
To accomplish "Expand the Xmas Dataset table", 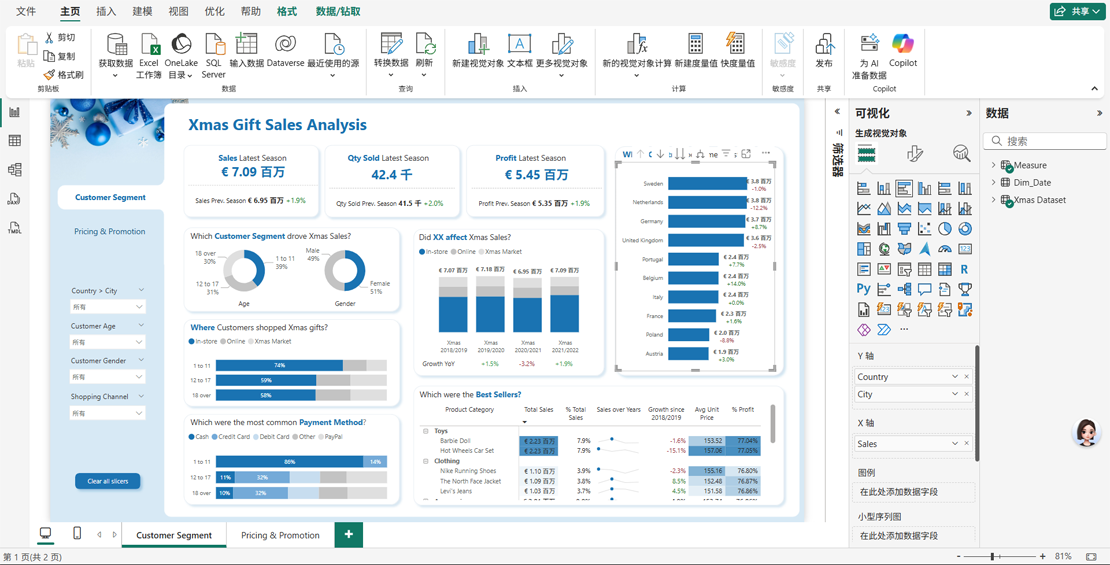I will coord(993,200).
